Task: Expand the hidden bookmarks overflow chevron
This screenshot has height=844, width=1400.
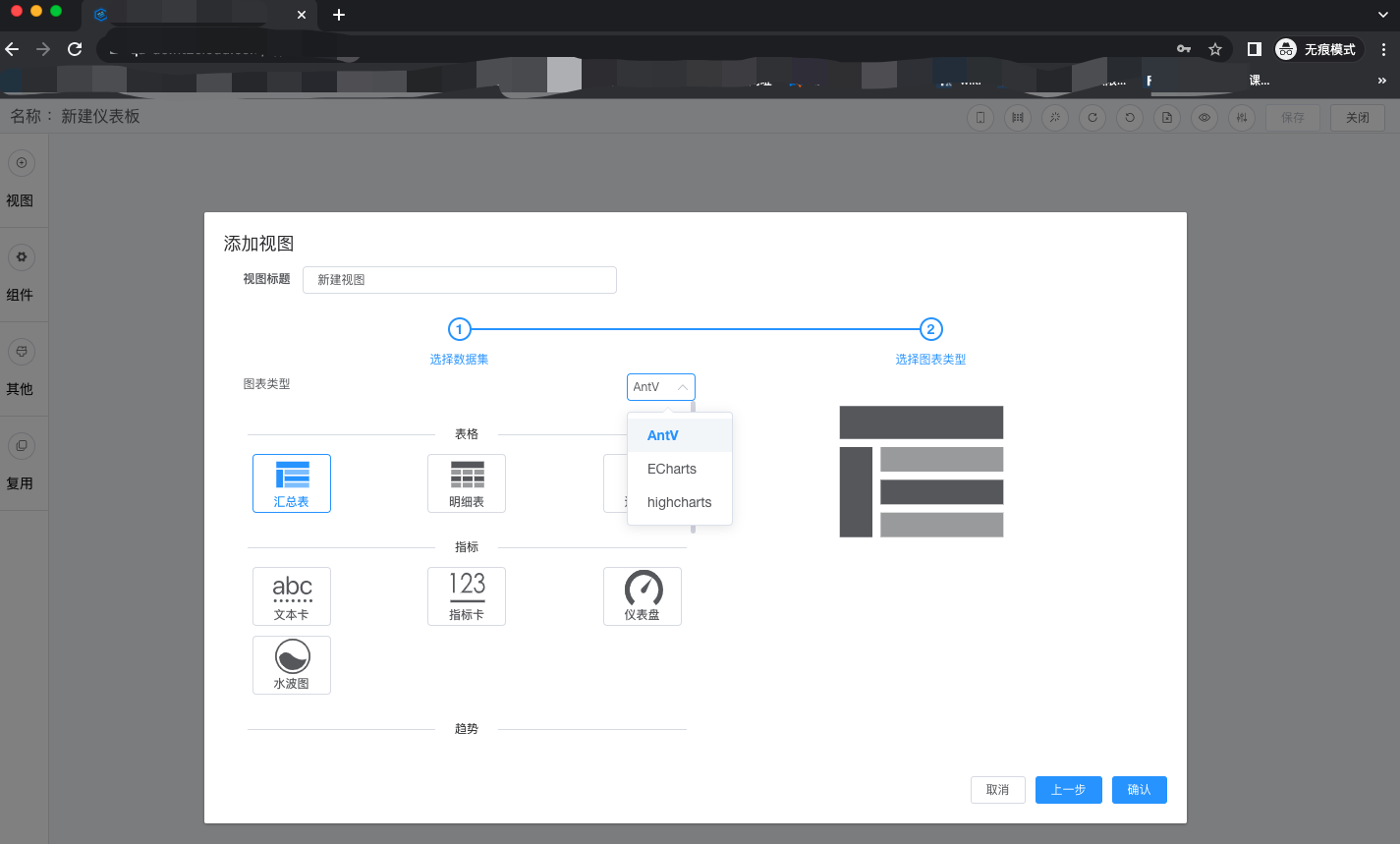Action: (x=1382, y=81)
